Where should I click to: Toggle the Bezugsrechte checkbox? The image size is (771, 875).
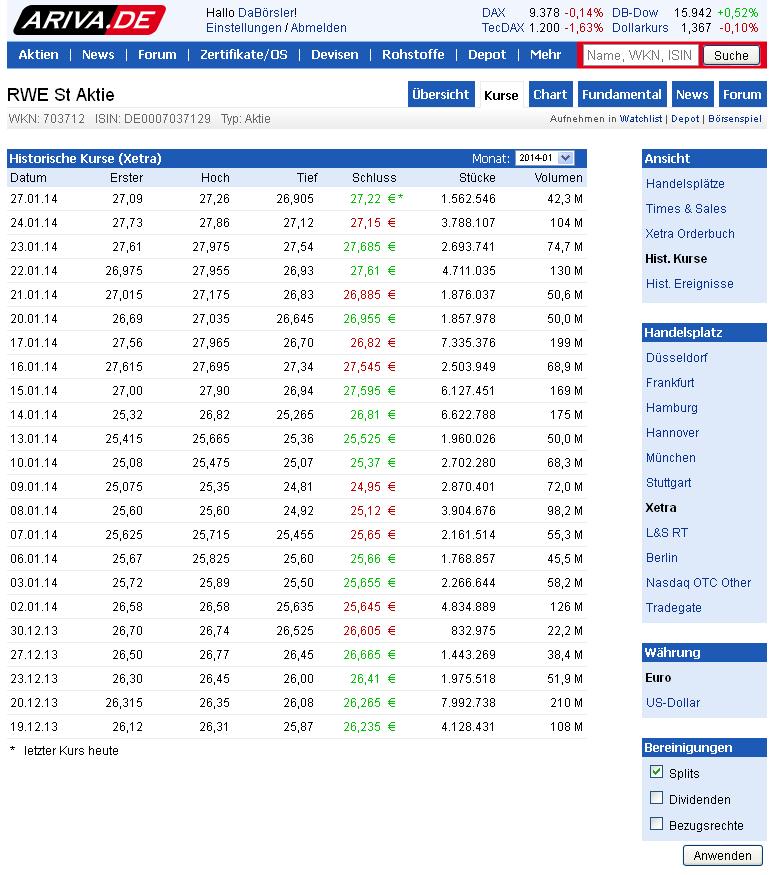(656, 824)
